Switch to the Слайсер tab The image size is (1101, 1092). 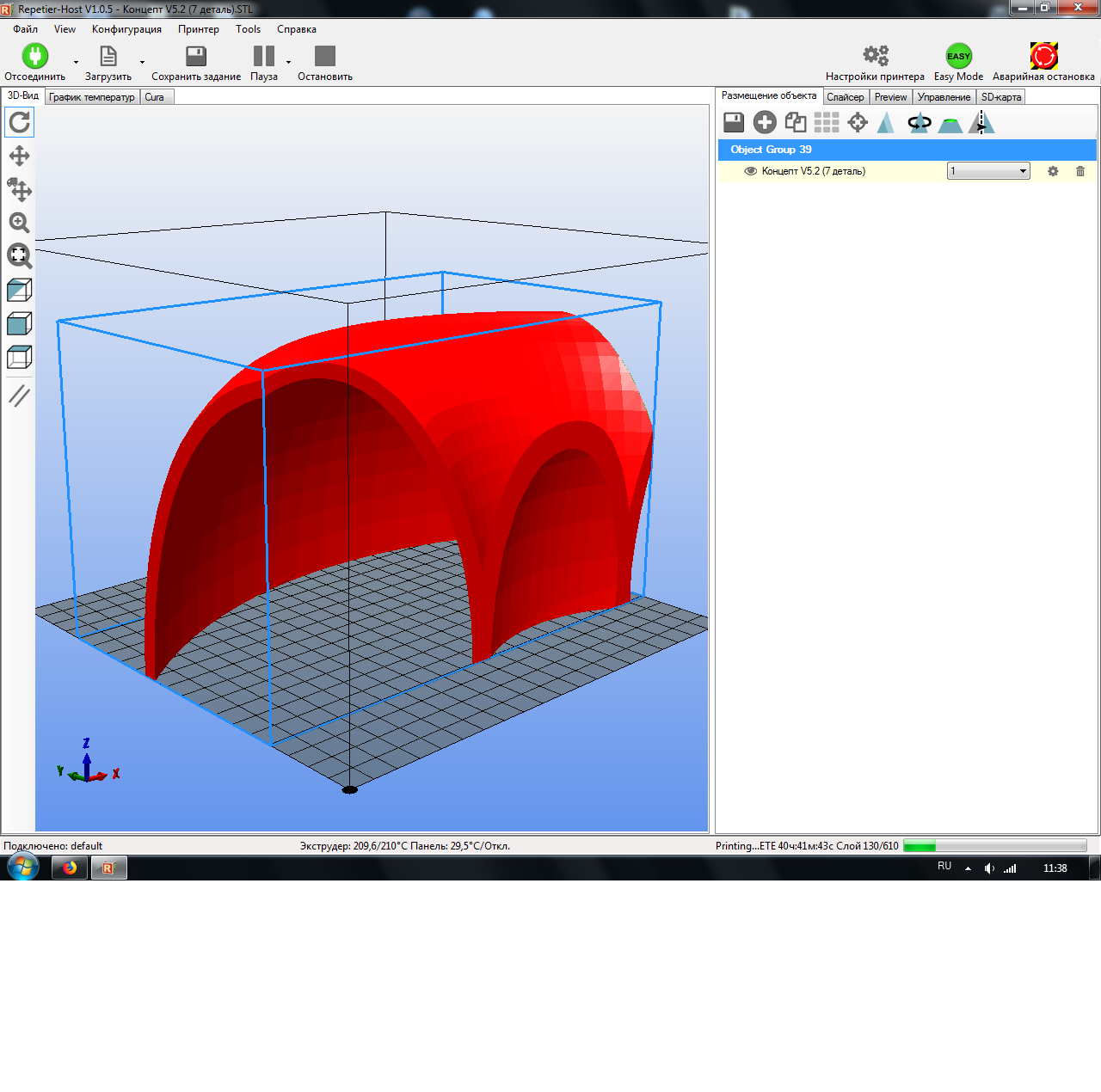pyautogui.click(x=846, y=96)
